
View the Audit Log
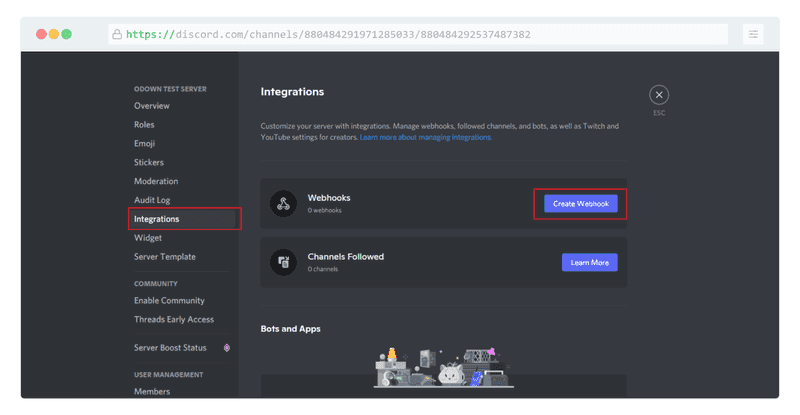(152, 200)
